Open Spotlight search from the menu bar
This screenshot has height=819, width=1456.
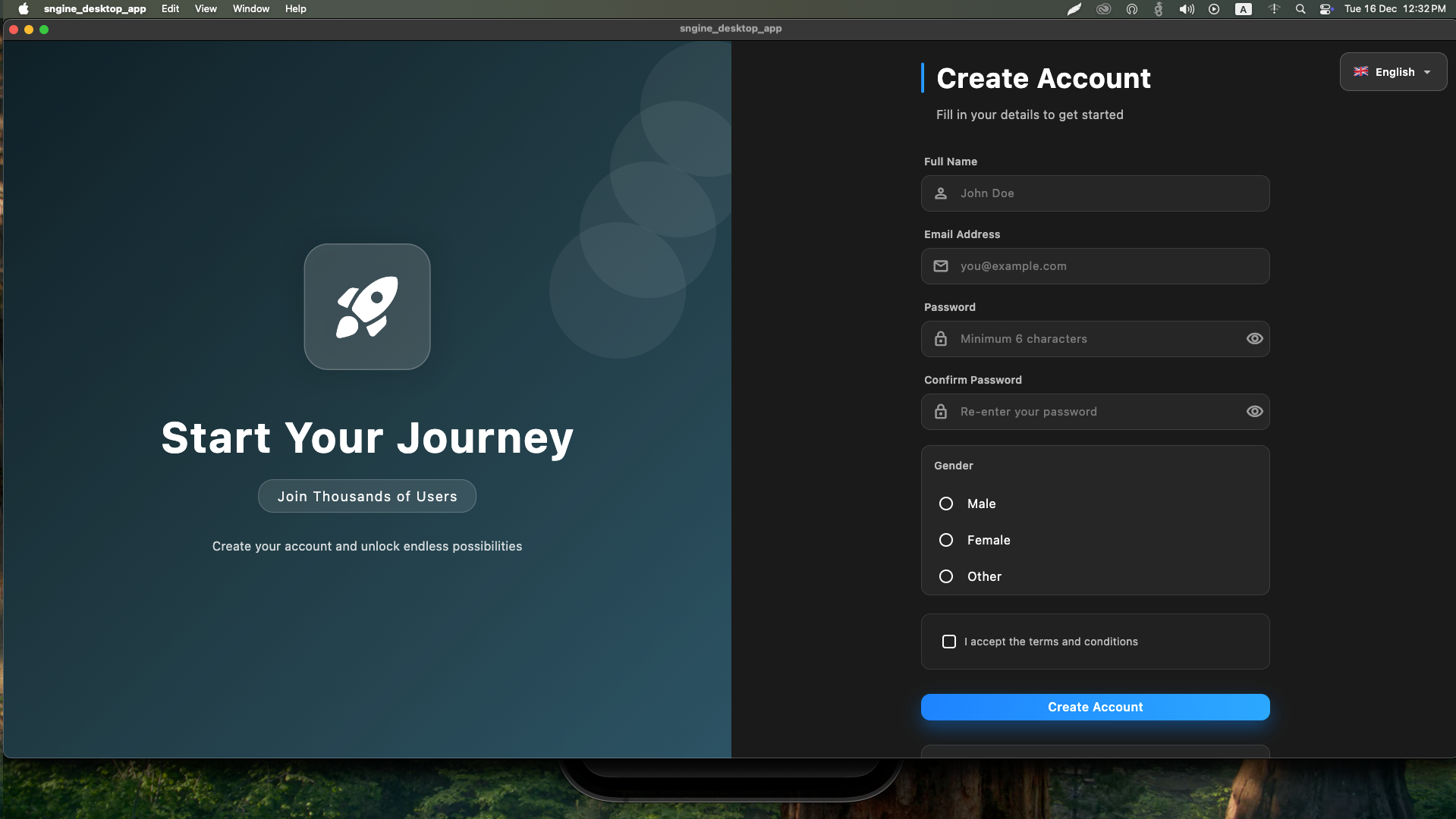(1300, 9)
